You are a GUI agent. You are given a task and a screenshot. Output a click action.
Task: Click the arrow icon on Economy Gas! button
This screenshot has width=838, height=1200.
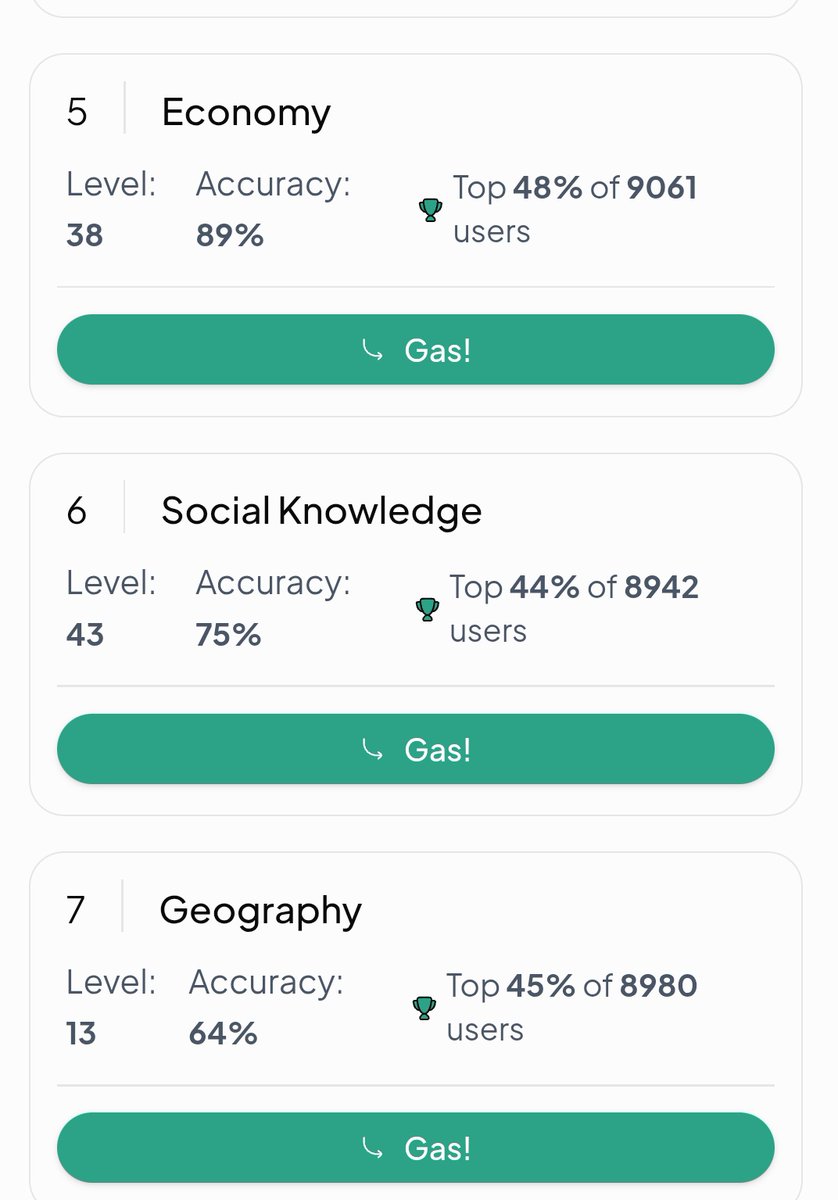[372, 350]
